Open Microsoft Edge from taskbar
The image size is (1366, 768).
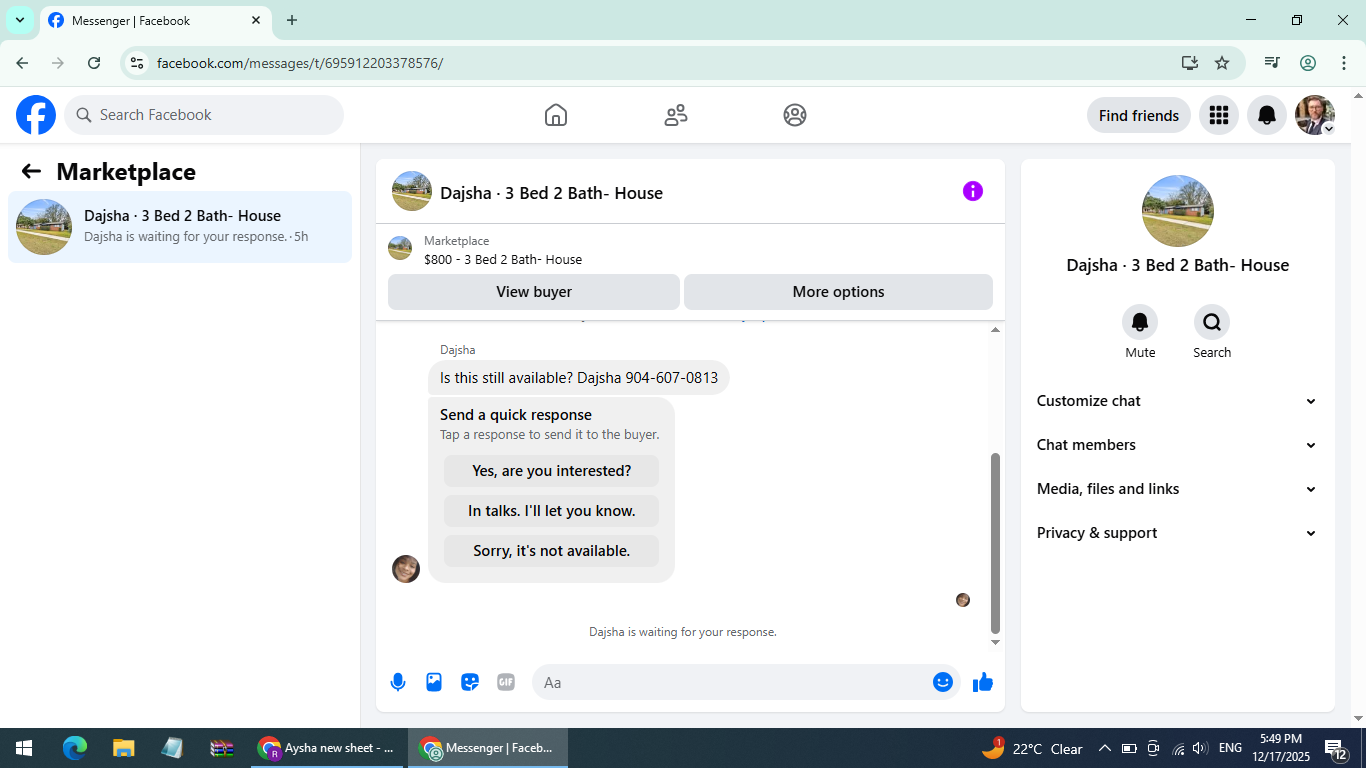click(75, 748)
